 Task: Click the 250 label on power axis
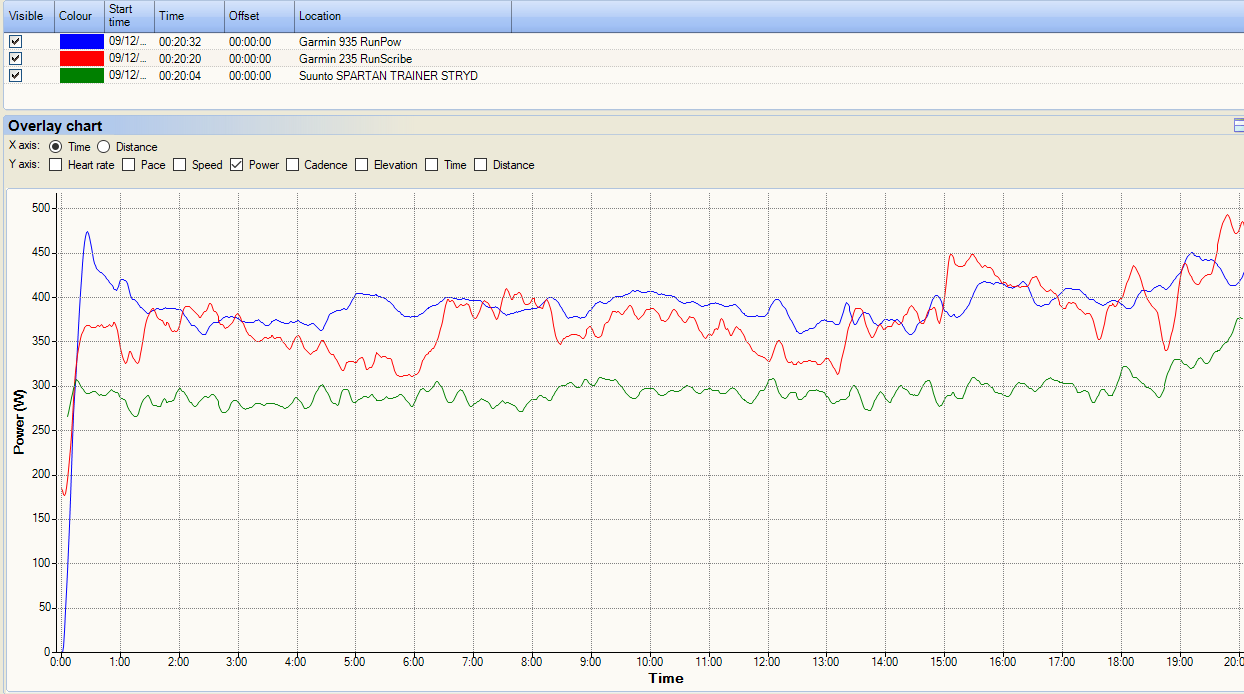(41, 430)
